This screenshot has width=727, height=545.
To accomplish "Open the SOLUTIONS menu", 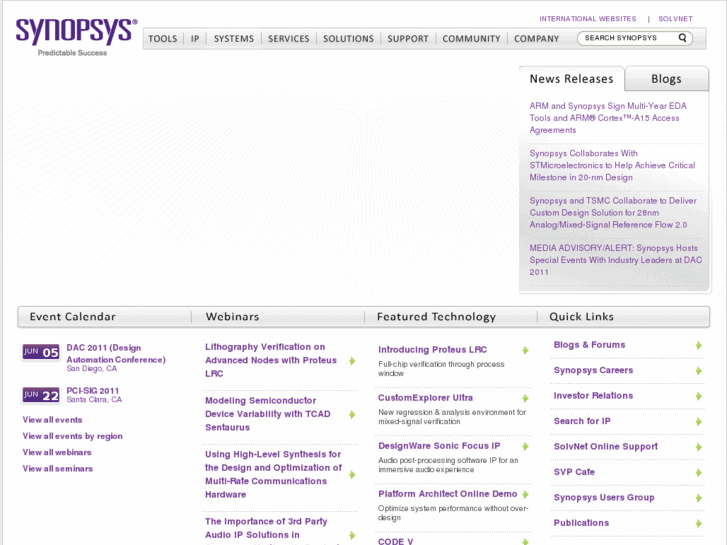I will click(x=348, y=38).
